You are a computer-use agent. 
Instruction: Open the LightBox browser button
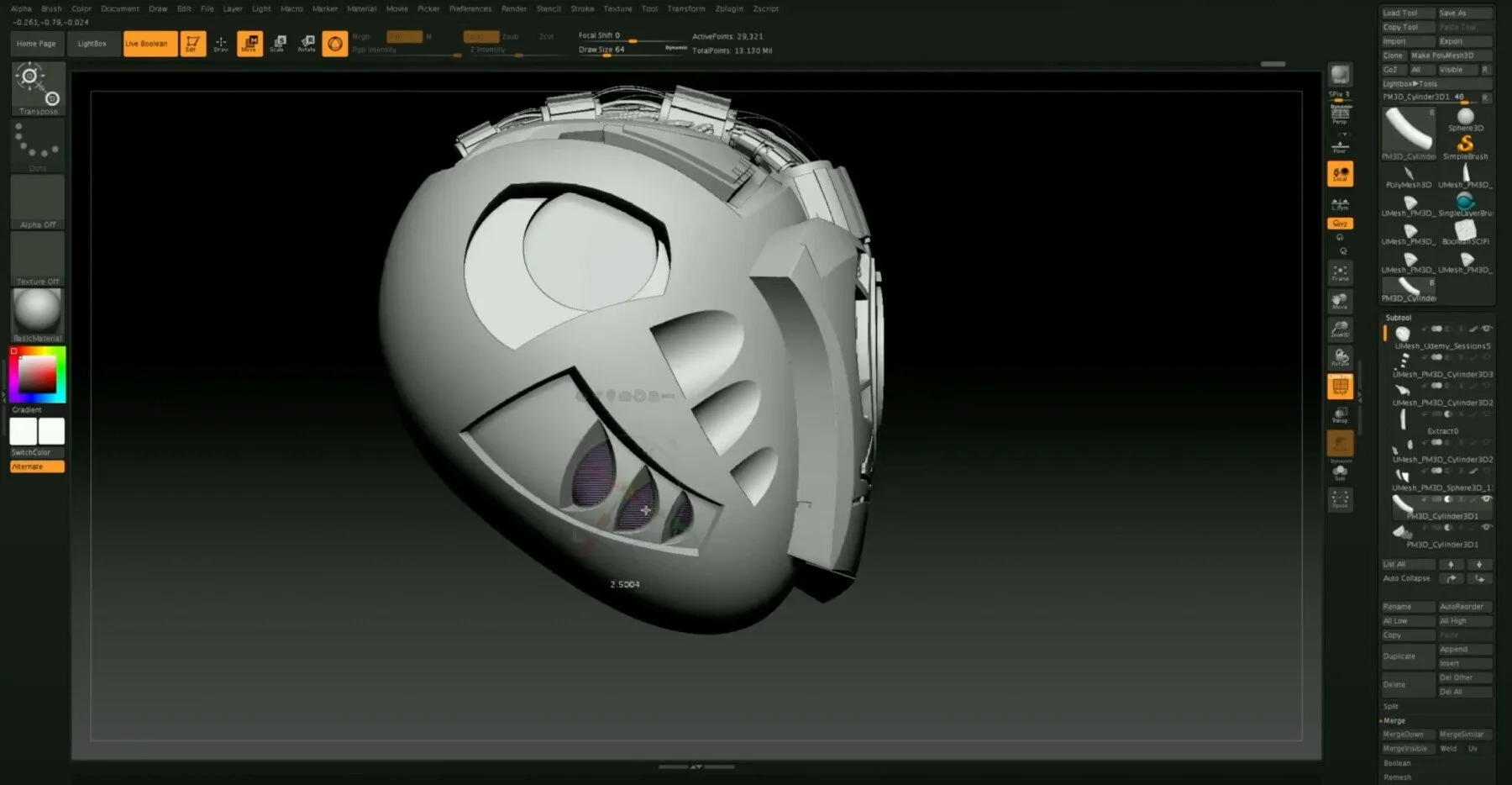[92, 44]
